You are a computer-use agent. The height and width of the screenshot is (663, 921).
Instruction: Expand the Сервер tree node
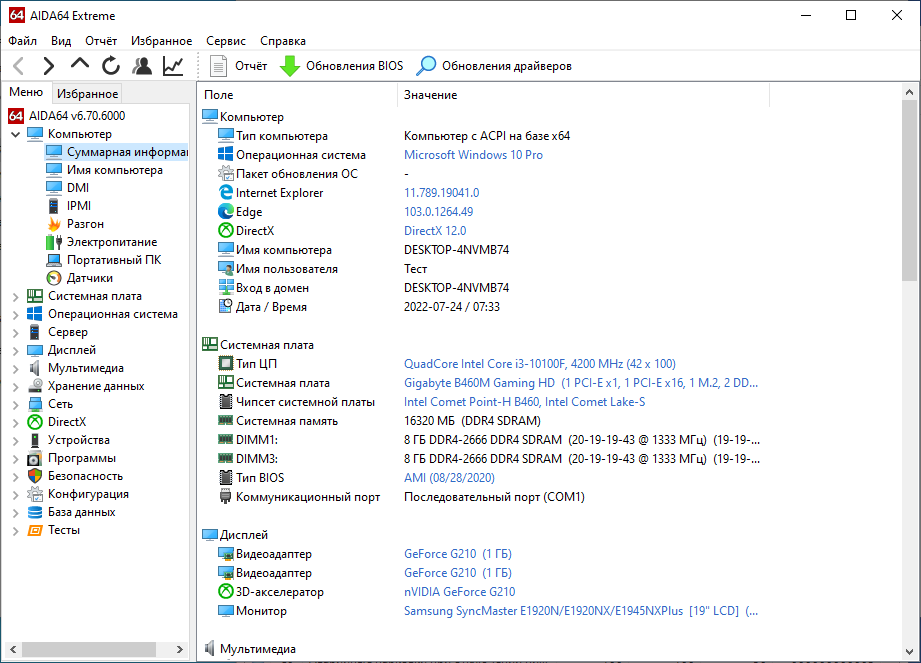[x=15, y=332]
